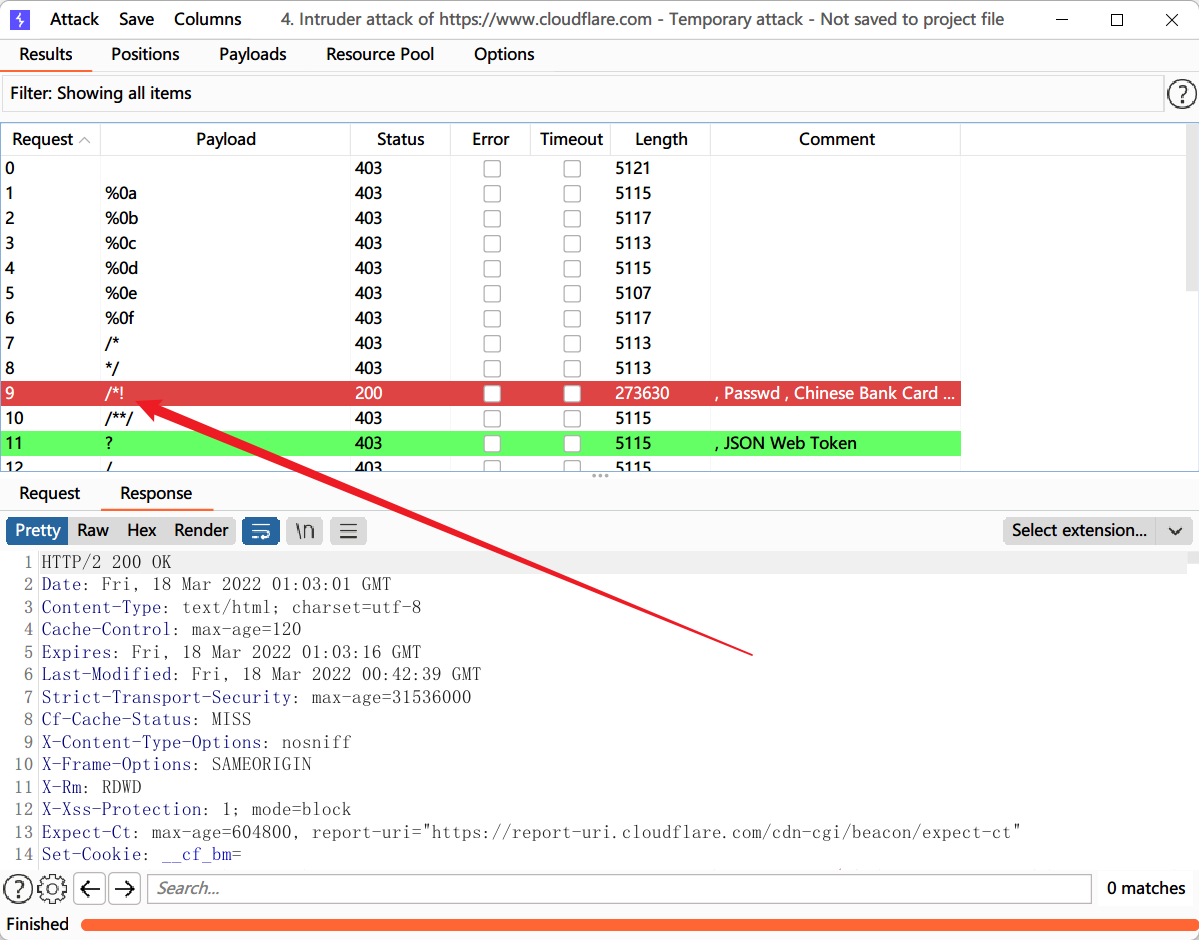Select the Response viewer tab
Viewport: 1199px width, 940px height.
click(156, 494)
